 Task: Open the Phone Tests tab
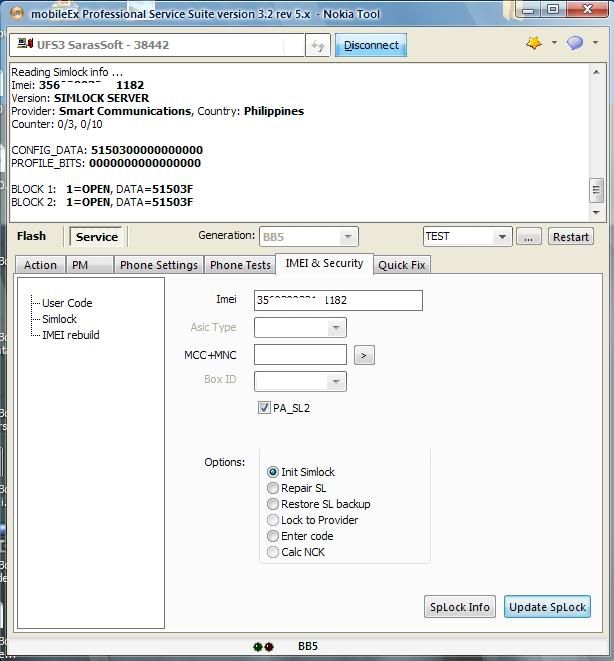(x=240, y=265)
